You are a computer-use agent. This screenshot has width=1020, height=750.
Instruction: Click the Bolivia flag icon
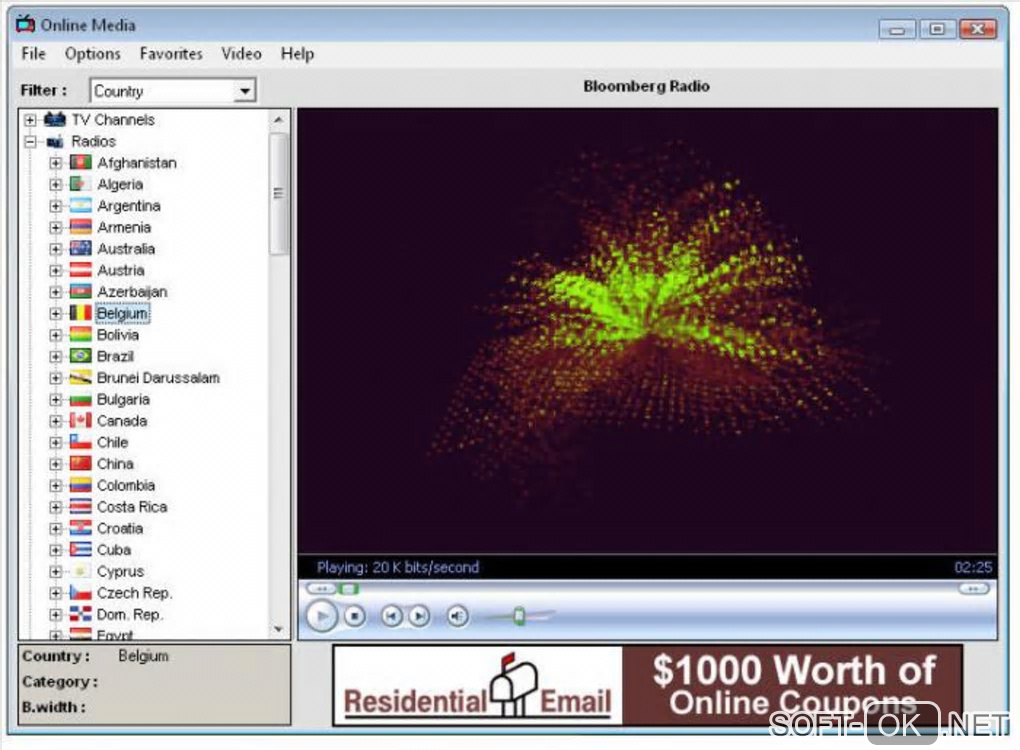(81, 334)
